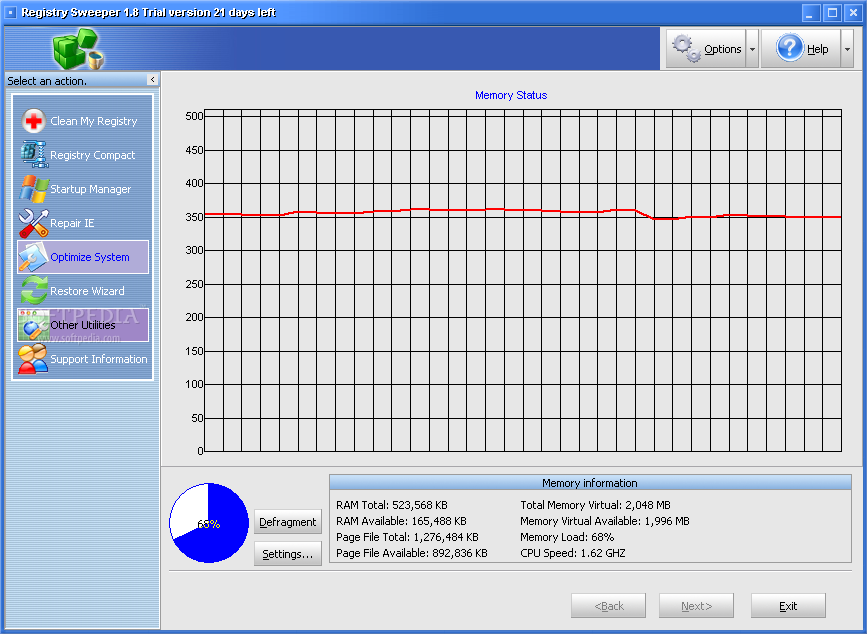This screenshot has width=867, height=634.
Task: Click the Exit button
Action: pos(788,606)
